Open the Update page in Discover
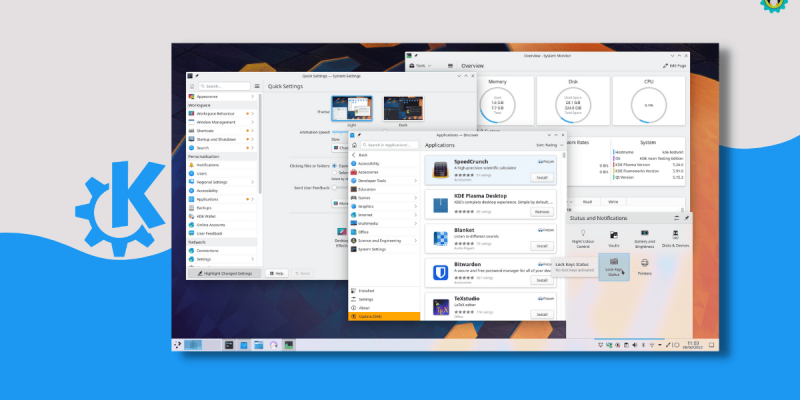 (x=384, y=316)
